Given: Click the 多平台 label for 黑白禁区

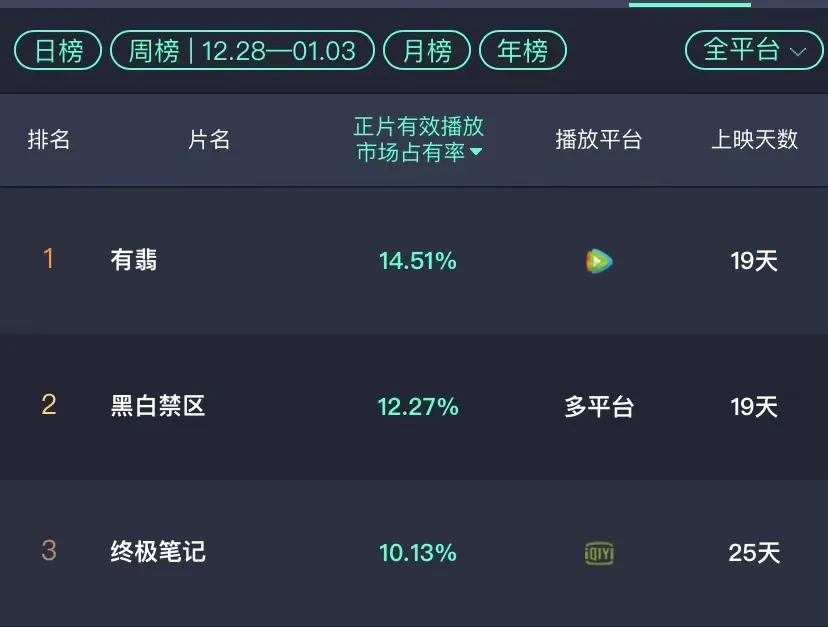Looking at the screenshot, I should pyautogui.click(x=598, y=407).
